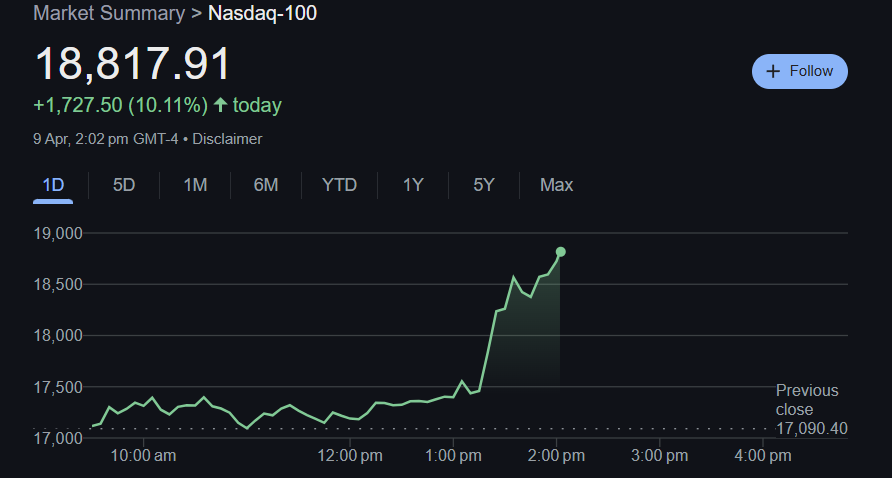Click the green up arrow icon
This screenshot has height=478, width=892.
220,105
